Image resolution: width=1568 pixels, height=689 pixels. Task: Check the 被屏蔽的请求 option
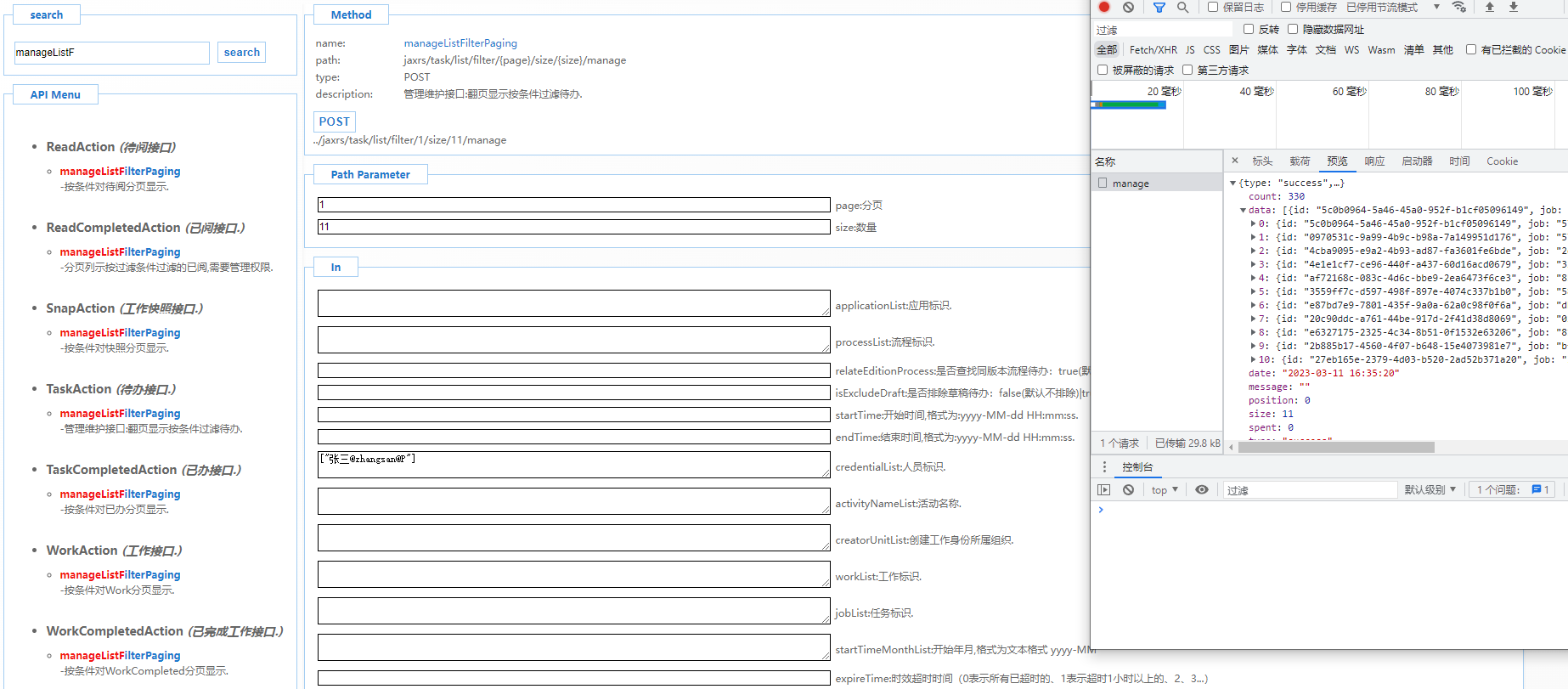point(1103,70)
